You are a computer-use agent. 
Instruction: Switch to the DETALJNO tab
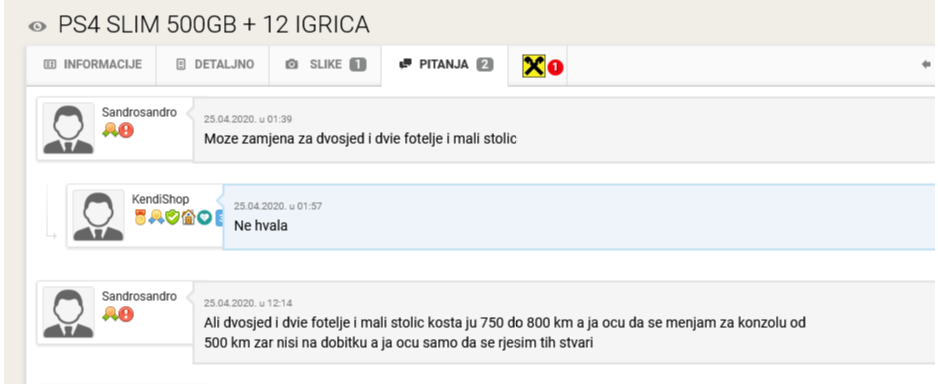[212, 65]
